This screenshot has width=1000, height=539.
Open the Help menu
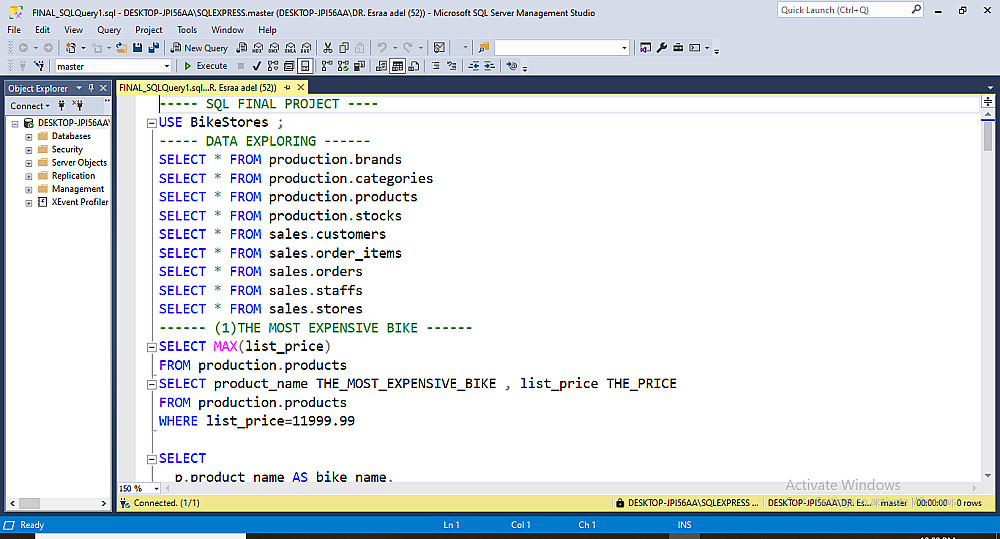point(267,30)
